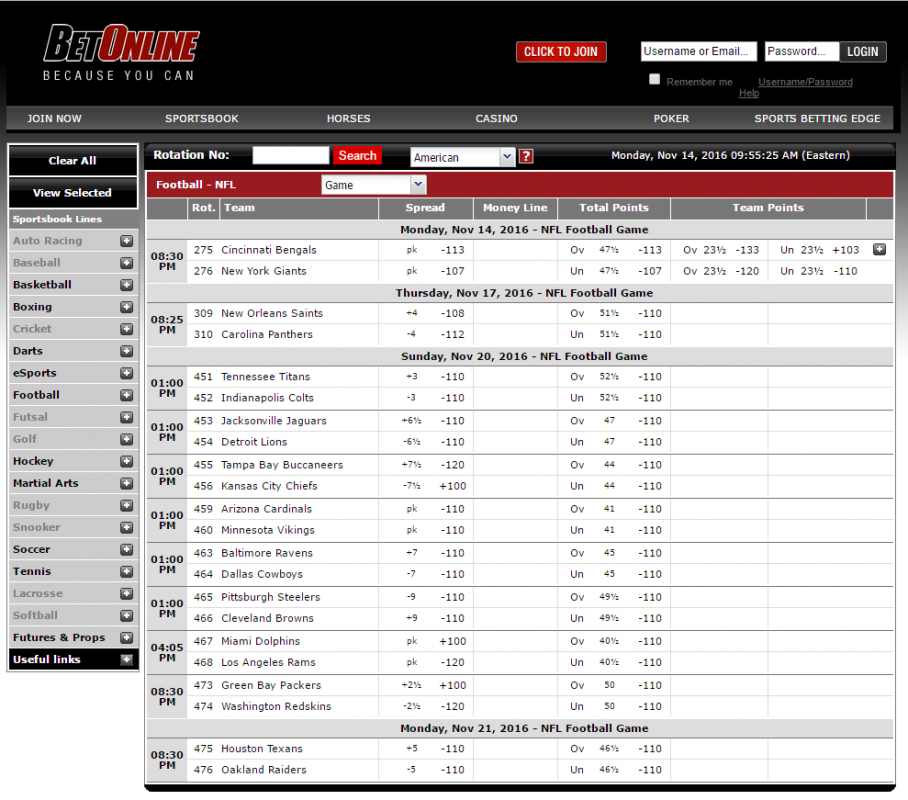Expand Cricket with its plus icon
Viewport: 908px width, 800px height.
127,329
